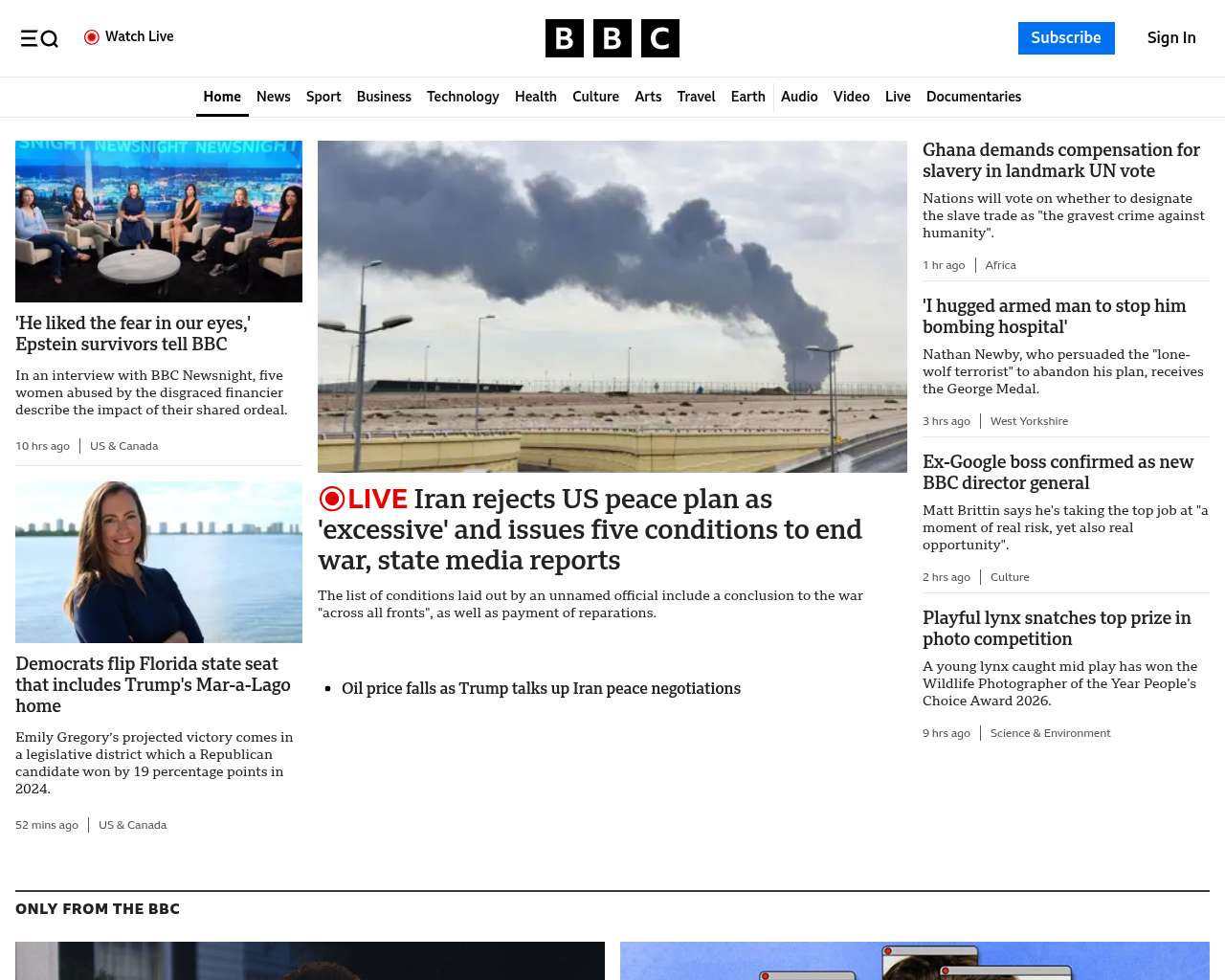Open the Sport section tab

coord(323,97)
